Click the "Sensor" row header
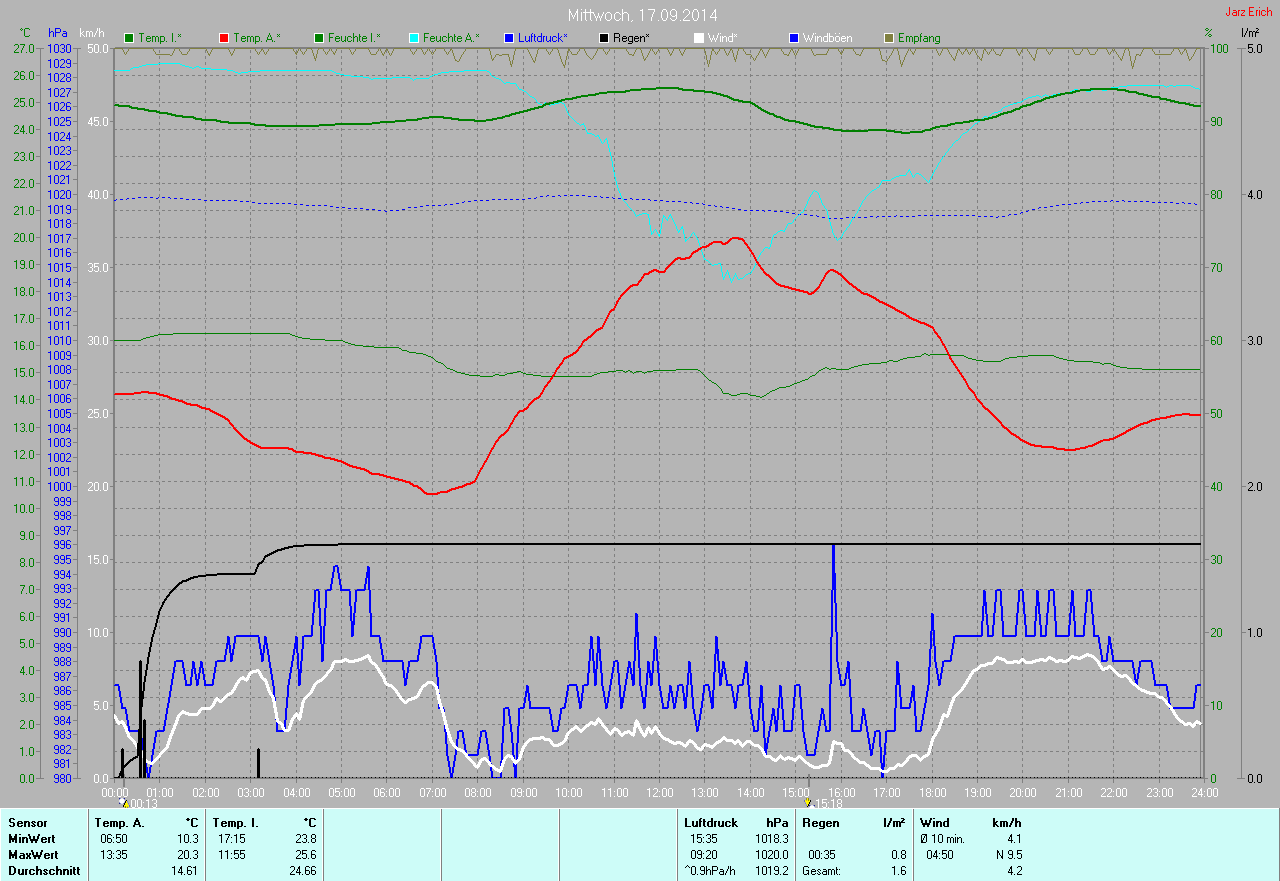This screenshot has width=1280, height=881. (27, 823)
